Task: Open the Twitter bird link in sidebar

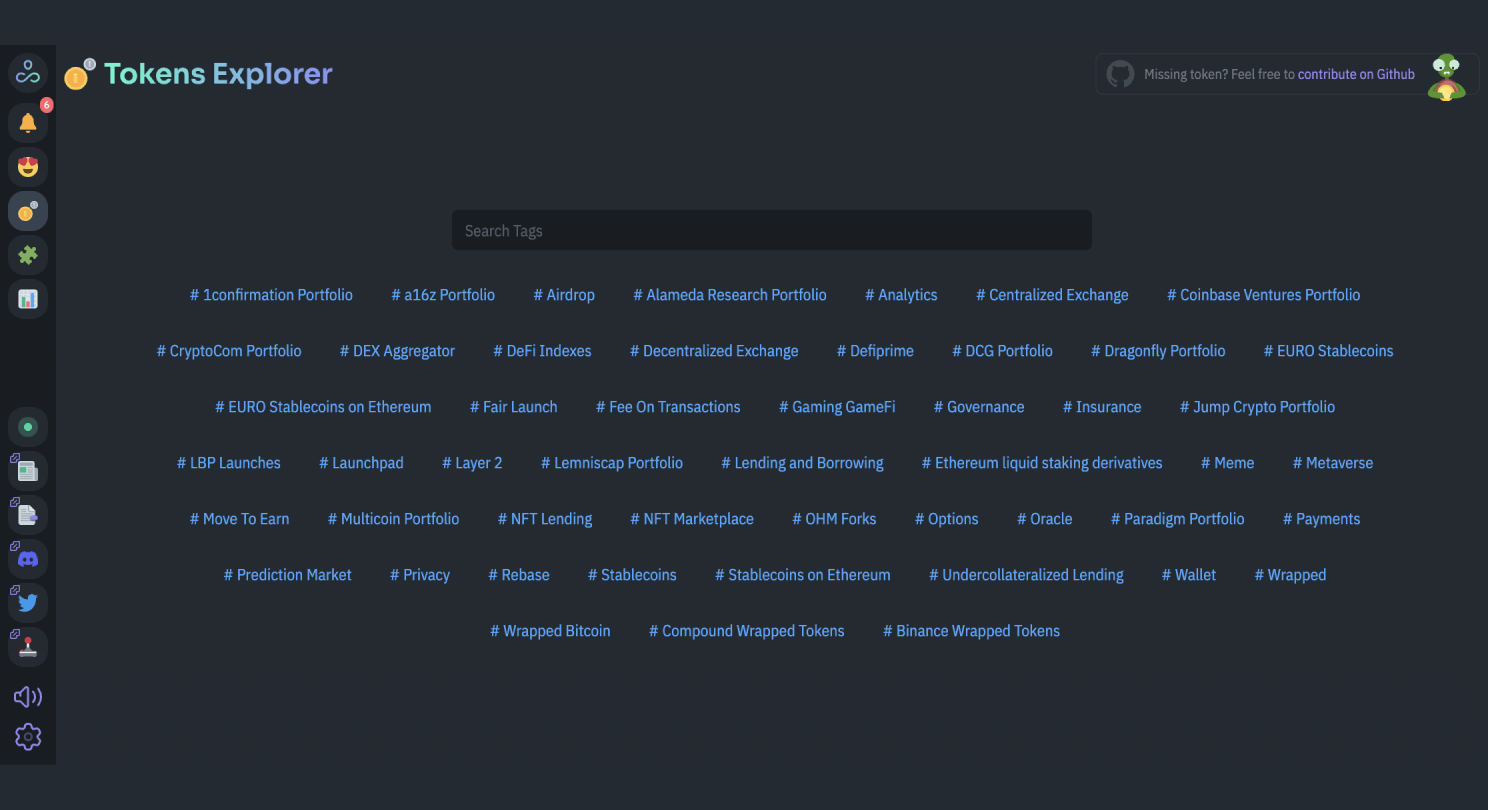Action: click(x=28, y=603)
